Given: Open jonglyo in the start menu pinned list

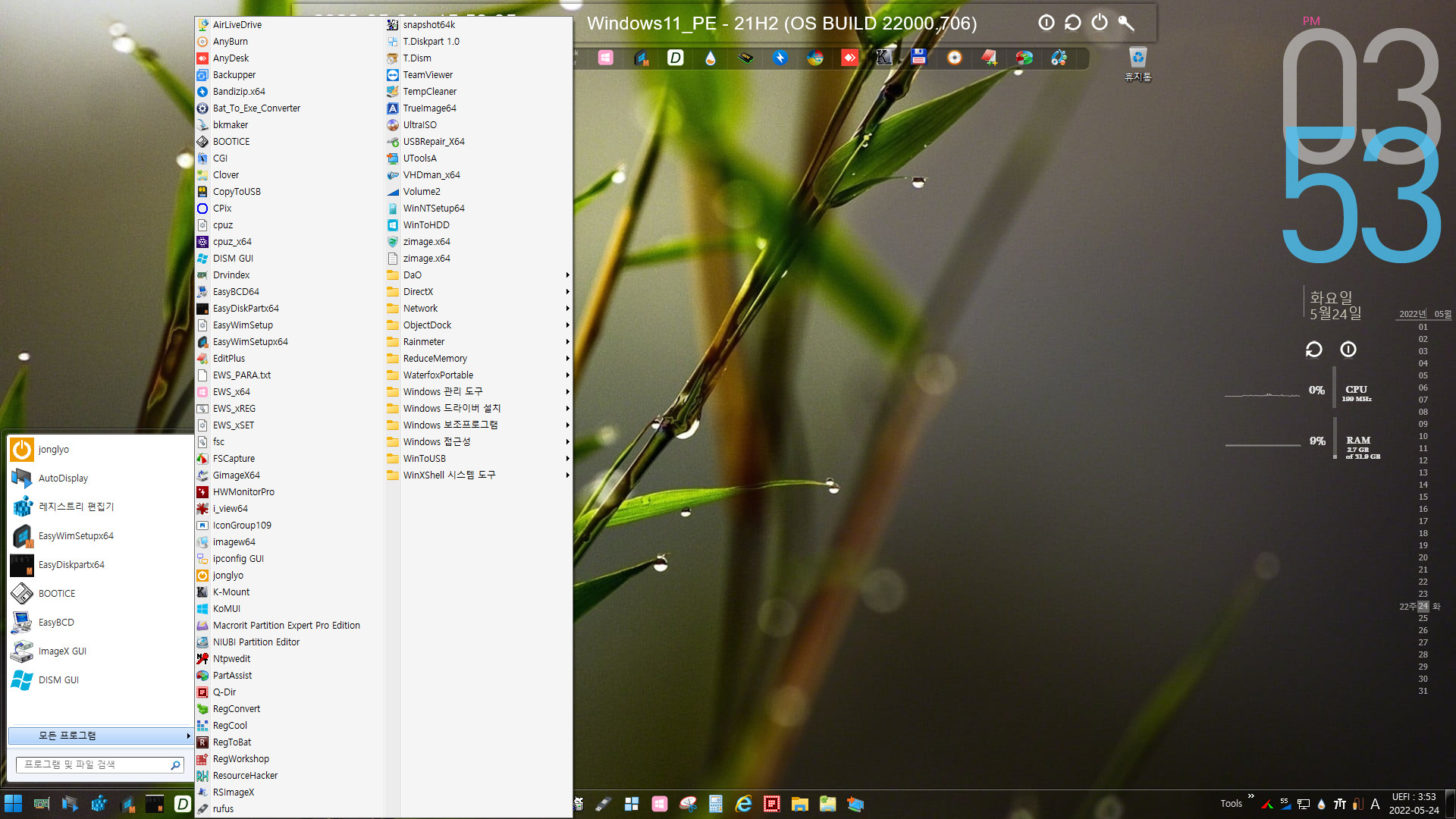Looking at the screenshot, I should click(100, 450).
